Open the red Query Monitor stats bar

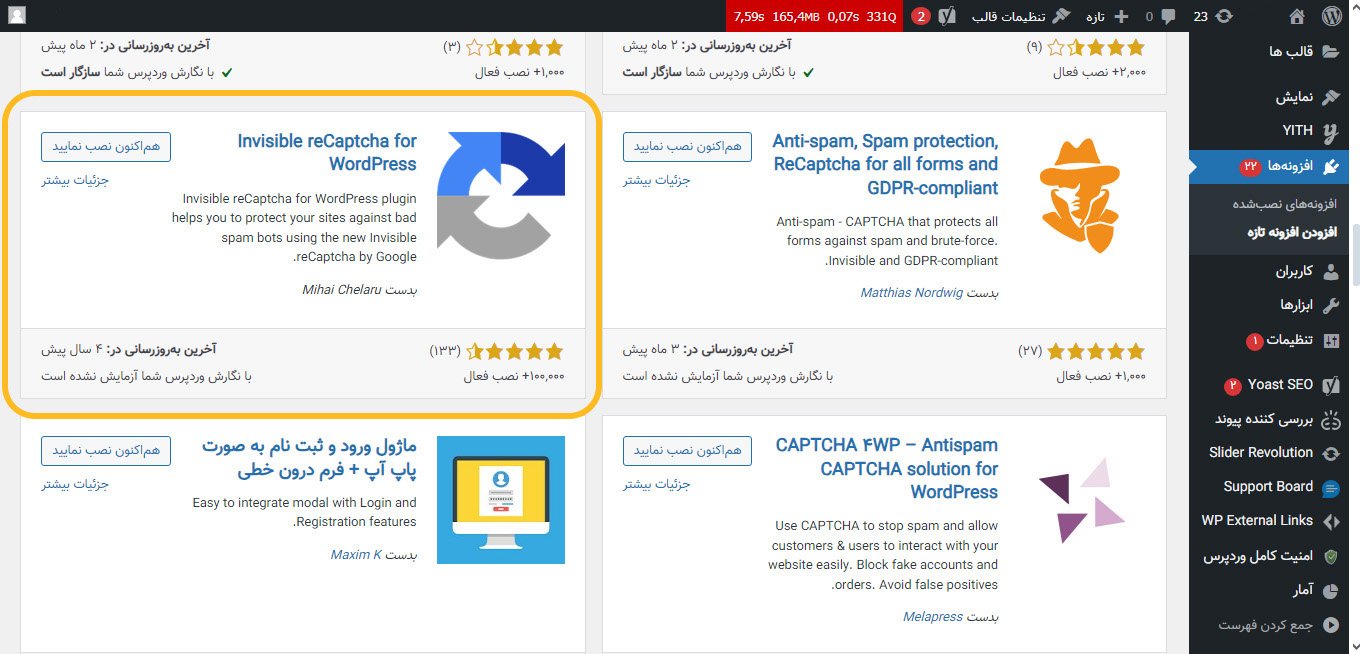[x=816, y=16]
